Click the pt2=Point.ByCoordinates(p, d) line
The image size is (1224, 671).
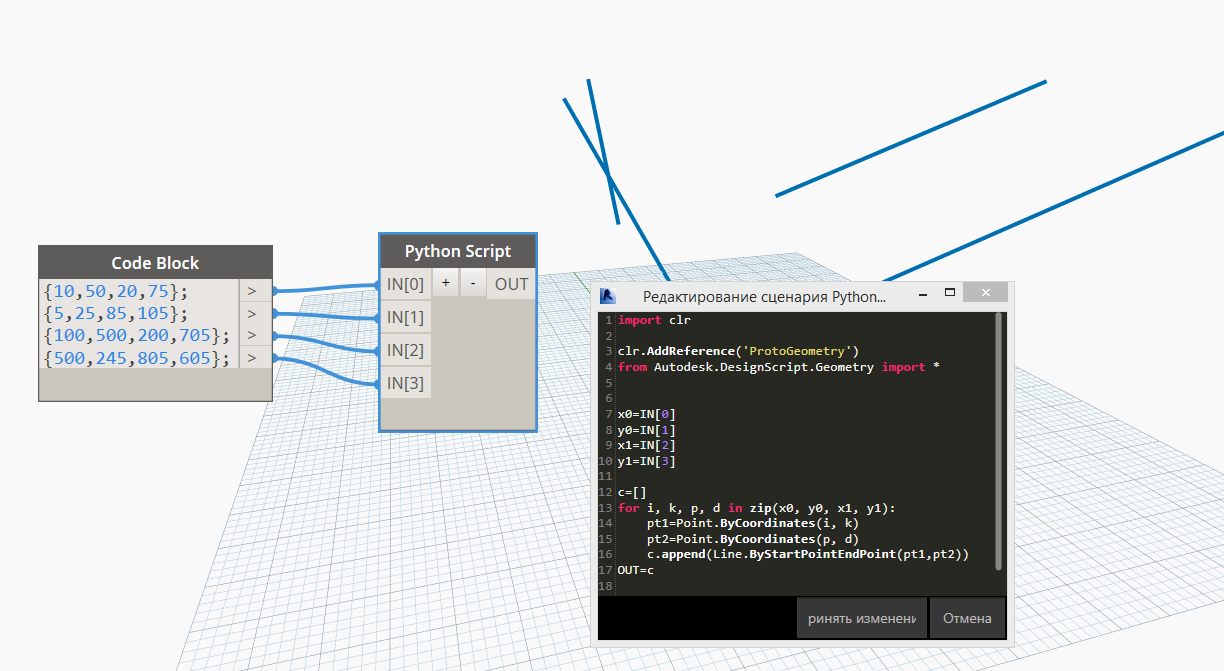coord(753,539)
